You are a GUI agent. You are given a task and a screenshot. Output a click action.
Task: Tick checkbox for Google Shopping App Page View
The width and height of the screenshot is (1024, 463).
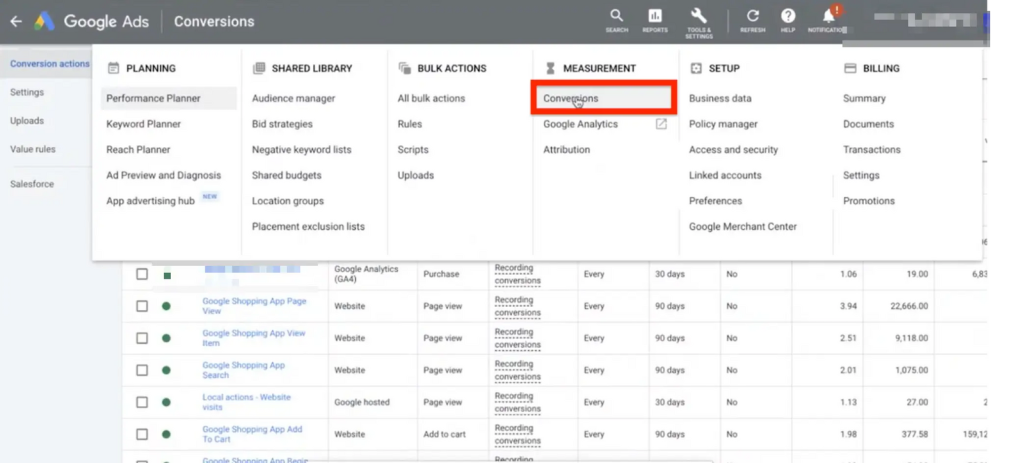(142, 306)
